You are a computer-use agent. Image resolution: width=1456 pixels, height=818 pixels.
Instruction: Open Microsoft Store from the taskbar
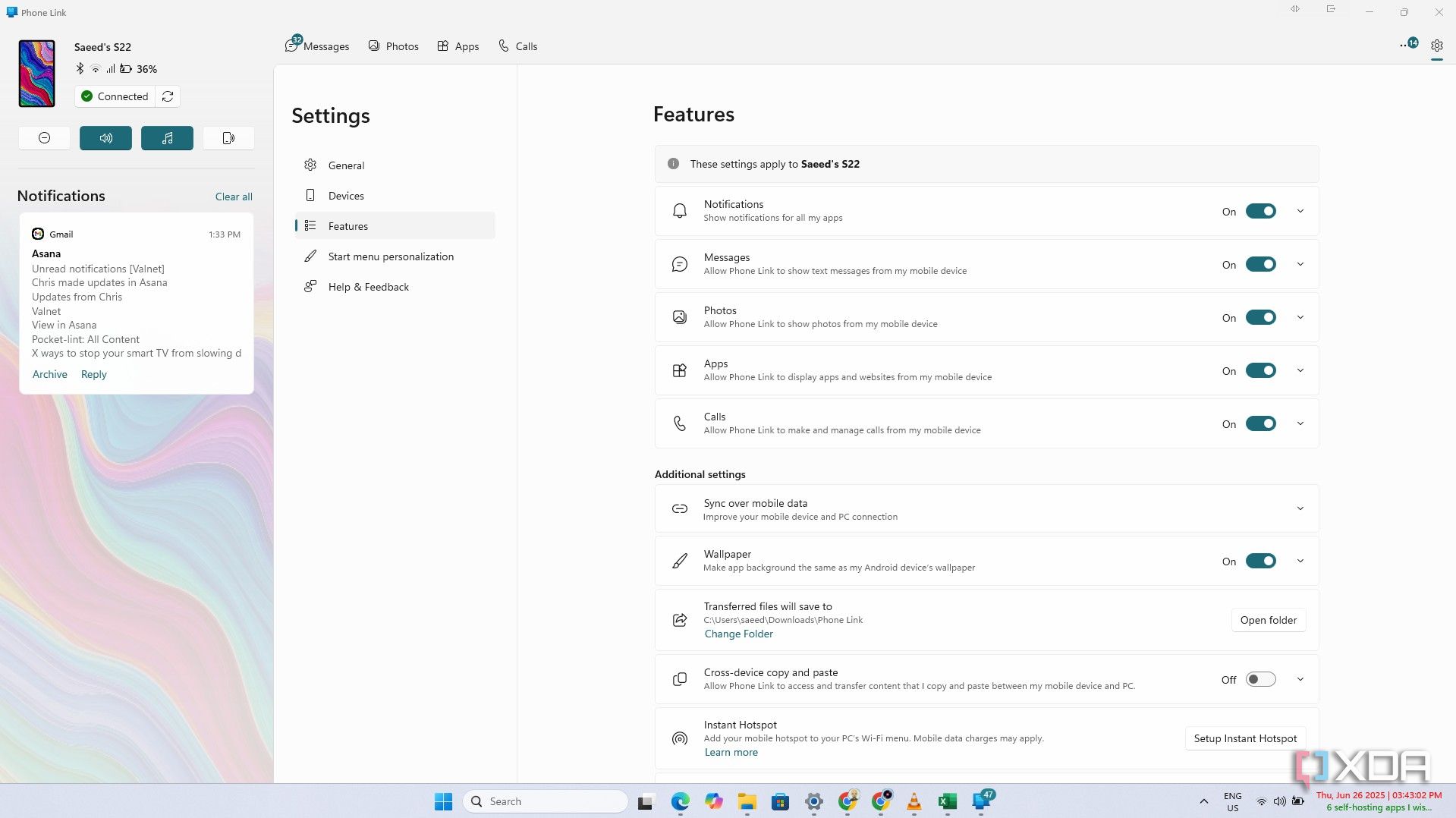pyautogui.click(x=780, y=801)
